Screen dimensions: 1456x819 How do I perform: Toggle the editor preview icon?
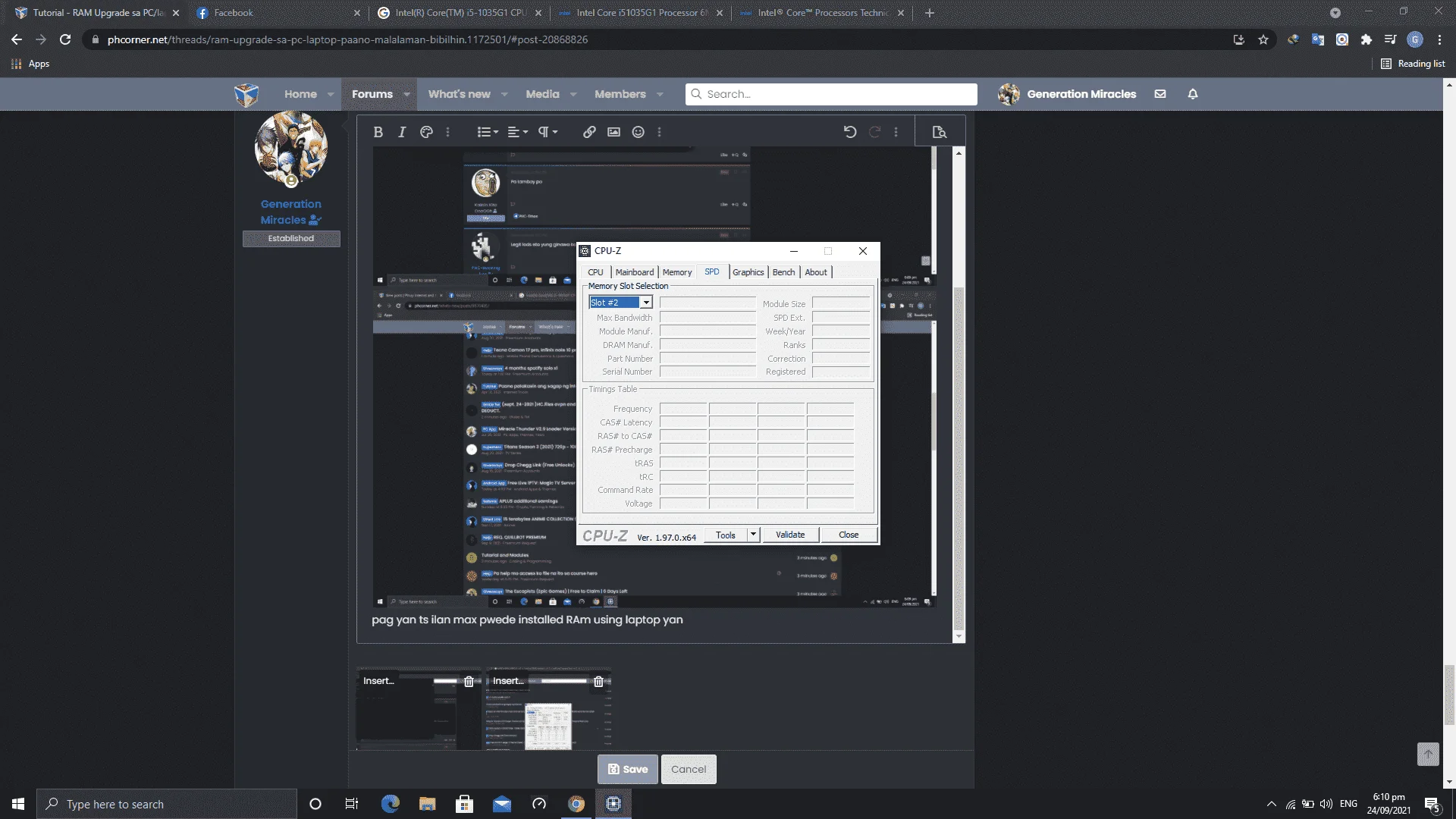[940, 132]
